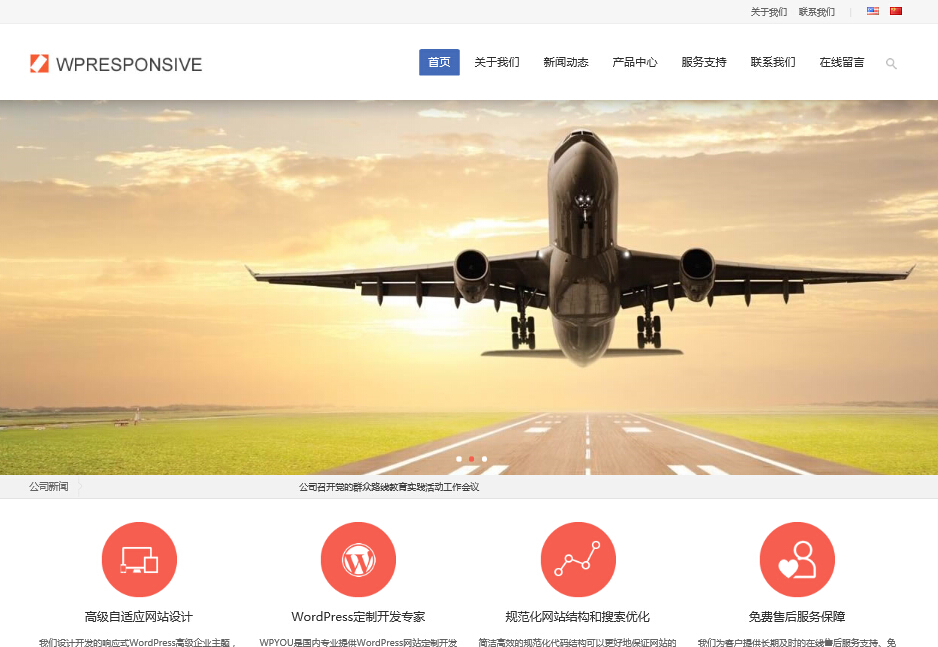The height and width of the screenshot is (647, 938).
Task: Open the 产品中心 menu
Action: pyautogui.click(x=634, y=61)
